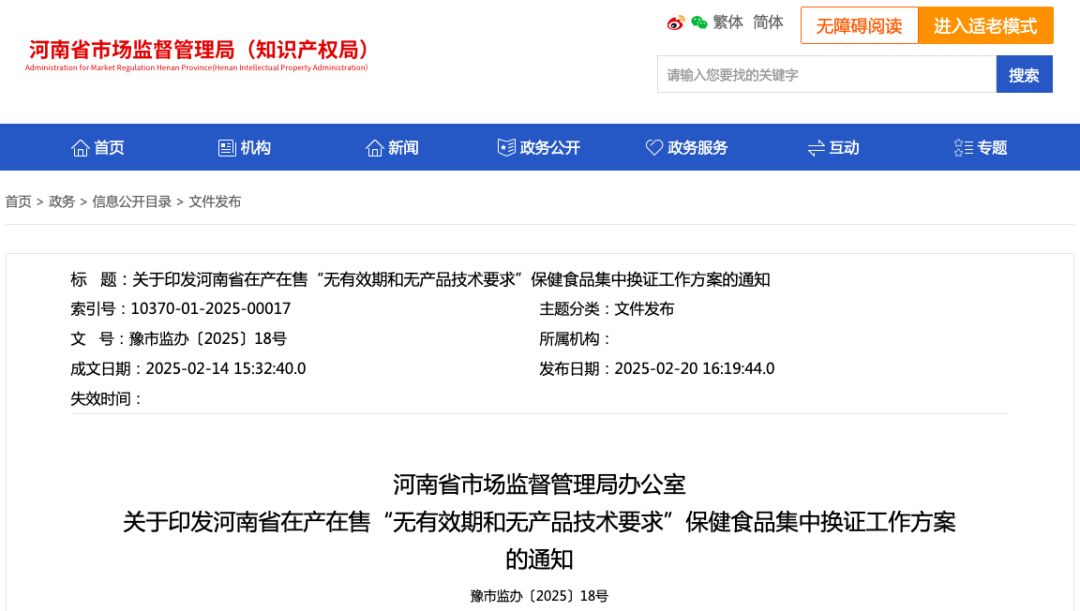
Task: Click the list icon next to 专题
Action: click(x=962, y=147)
